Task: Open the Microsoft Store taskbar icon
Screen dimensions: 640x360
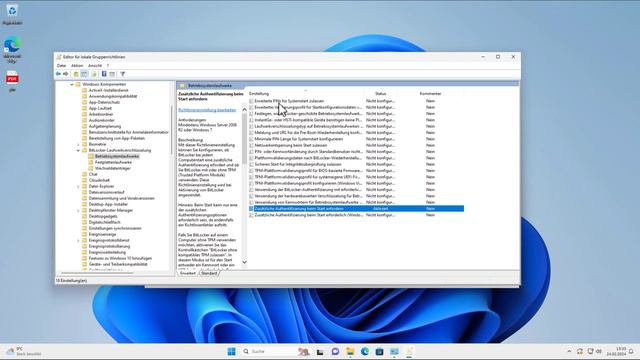Action: pyautogui.click(x=380, y=351)
